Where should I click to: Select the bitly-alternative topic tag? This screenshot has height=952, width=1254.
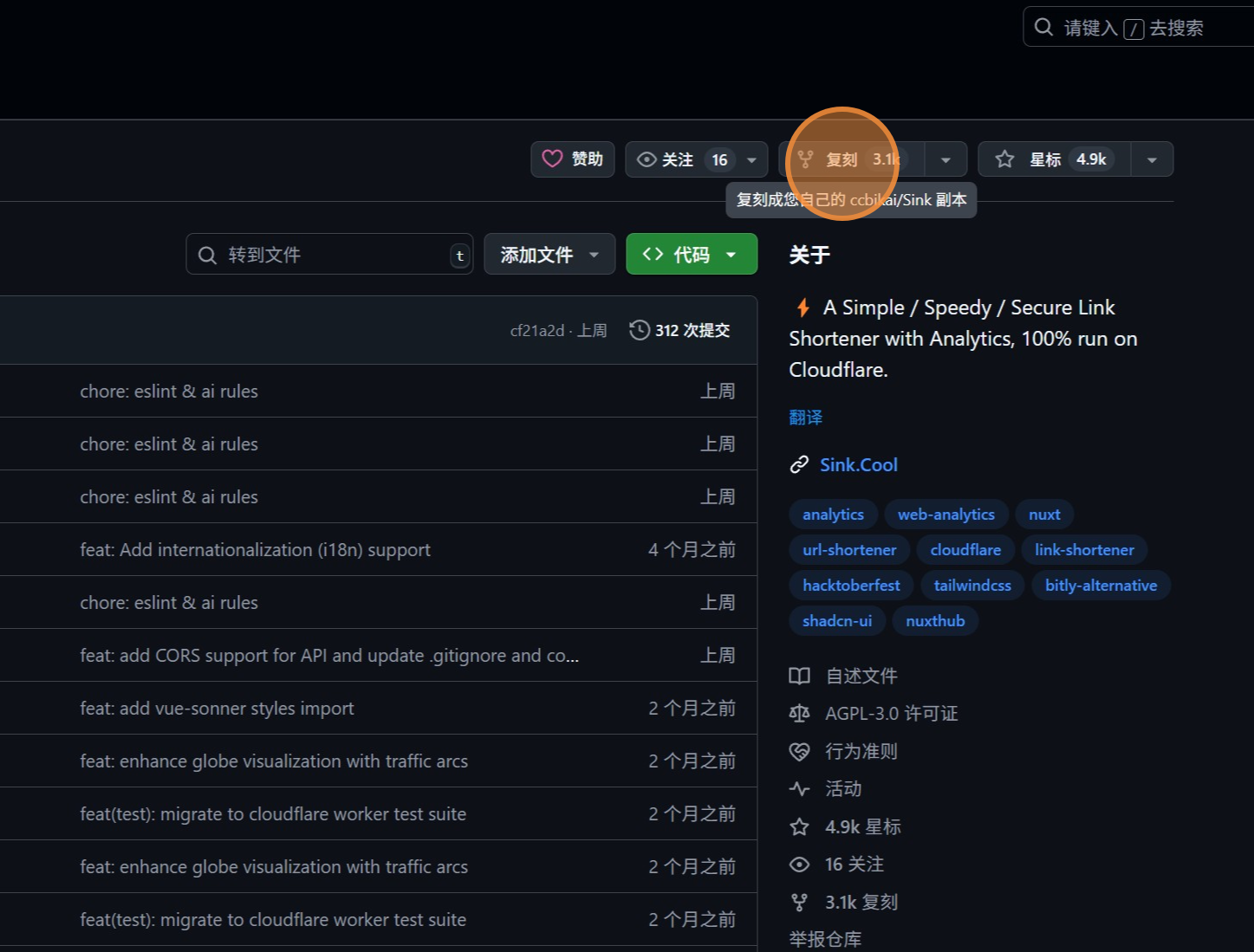tap(1101, 586)
